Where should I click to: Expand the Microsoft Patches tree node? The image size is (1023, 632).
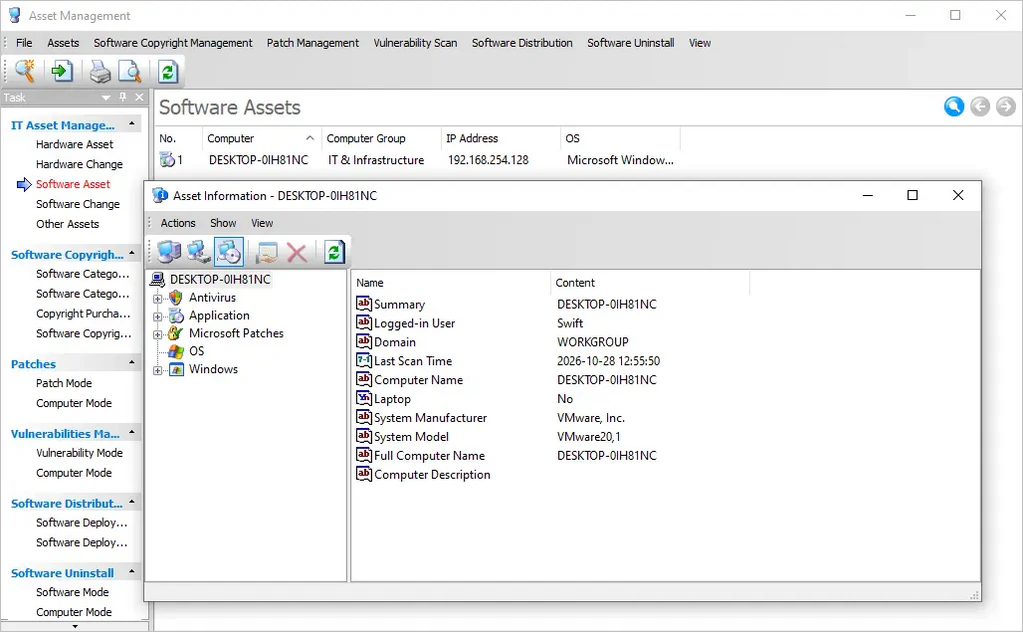coord(157,335)
